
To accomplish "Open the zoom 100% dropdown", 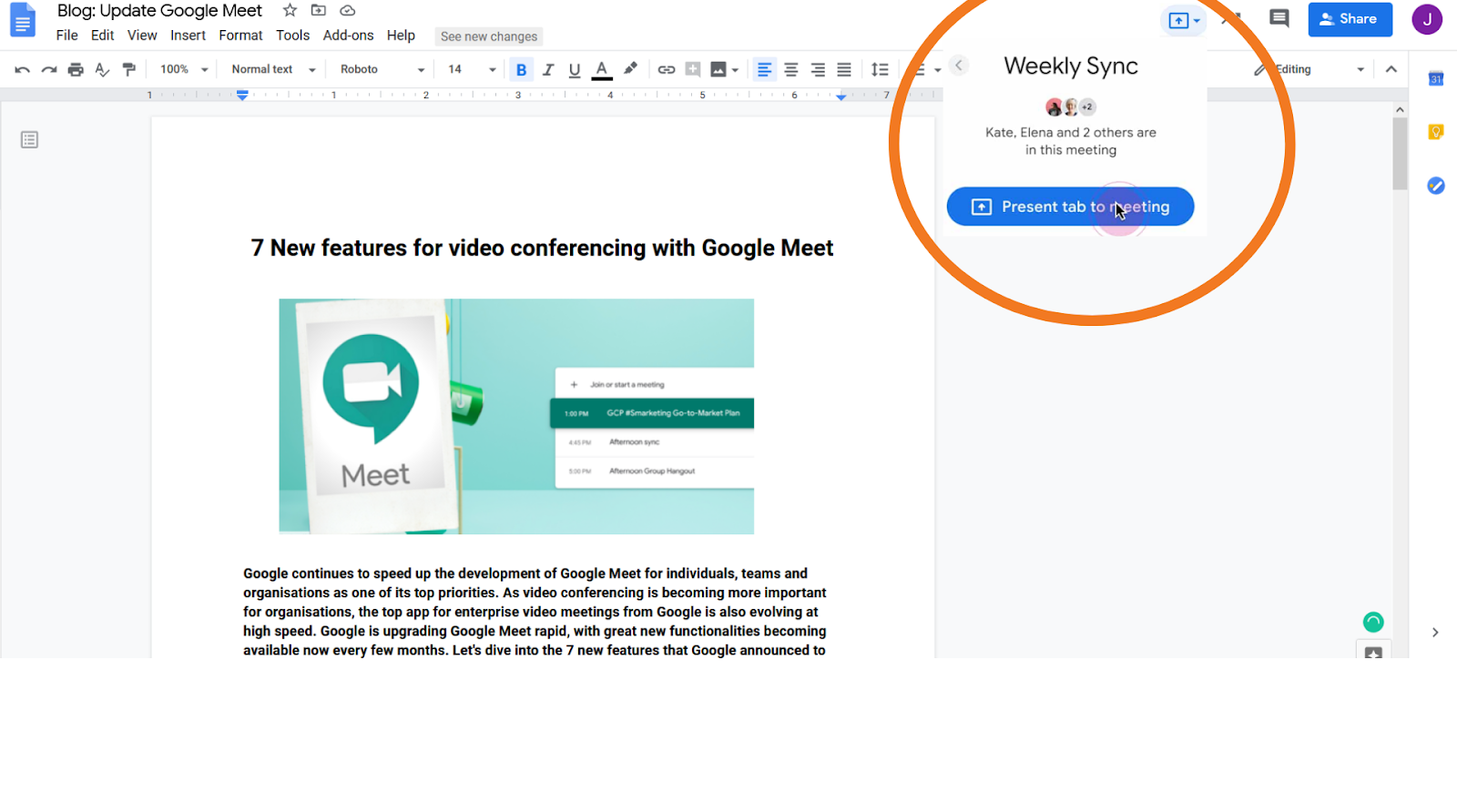I will [x=184, y=69].
